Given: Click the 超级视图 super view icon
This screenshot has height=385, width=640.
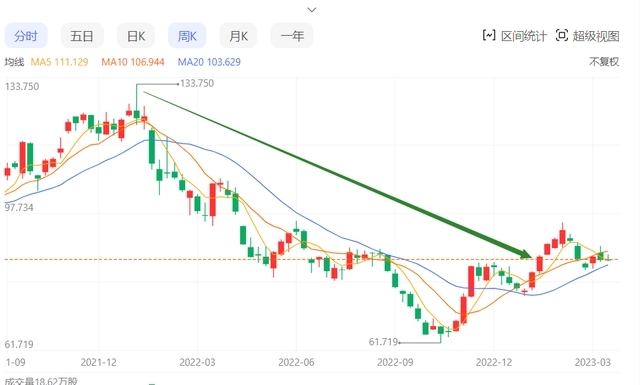Looking at the screenshot, I should pyautogui.click(x=562, y=36).
